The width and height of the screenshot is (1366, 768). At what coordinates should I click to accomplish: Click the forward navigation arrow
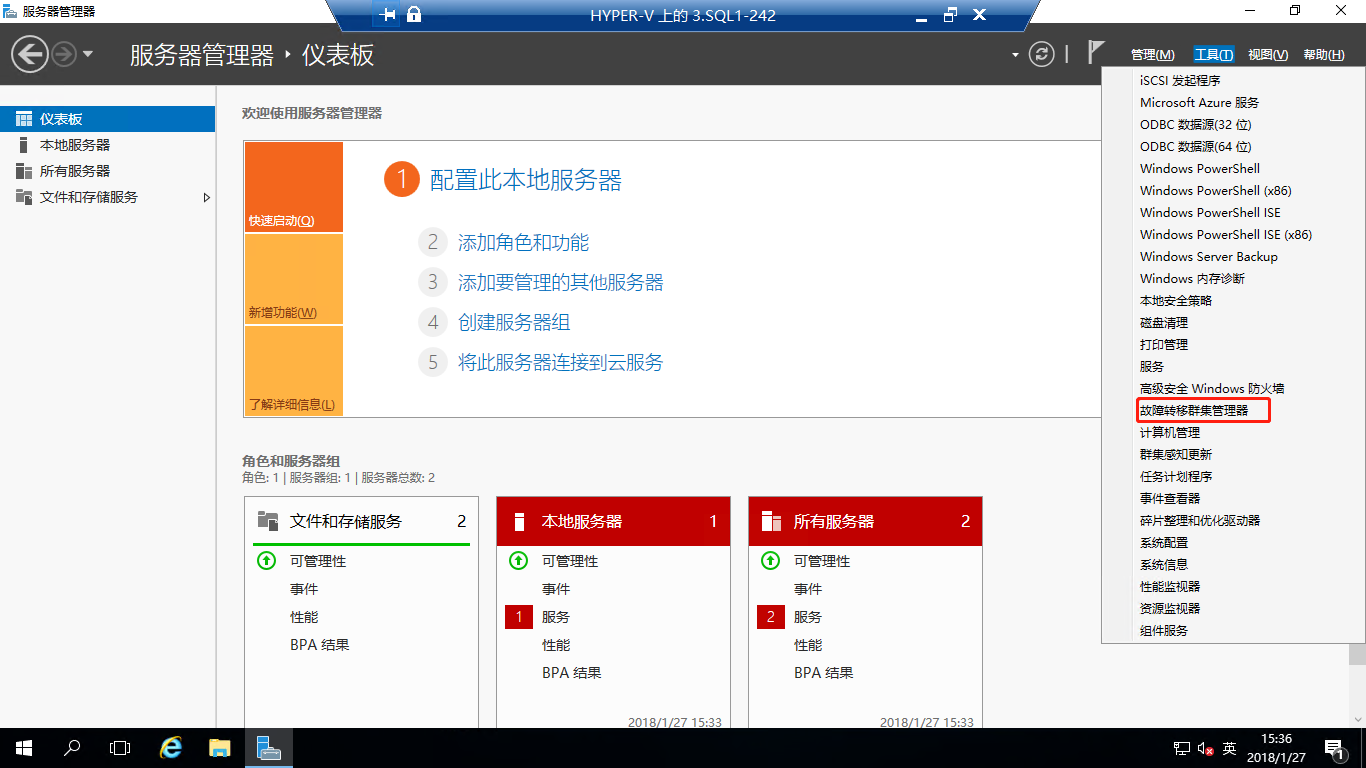(64, 54)
